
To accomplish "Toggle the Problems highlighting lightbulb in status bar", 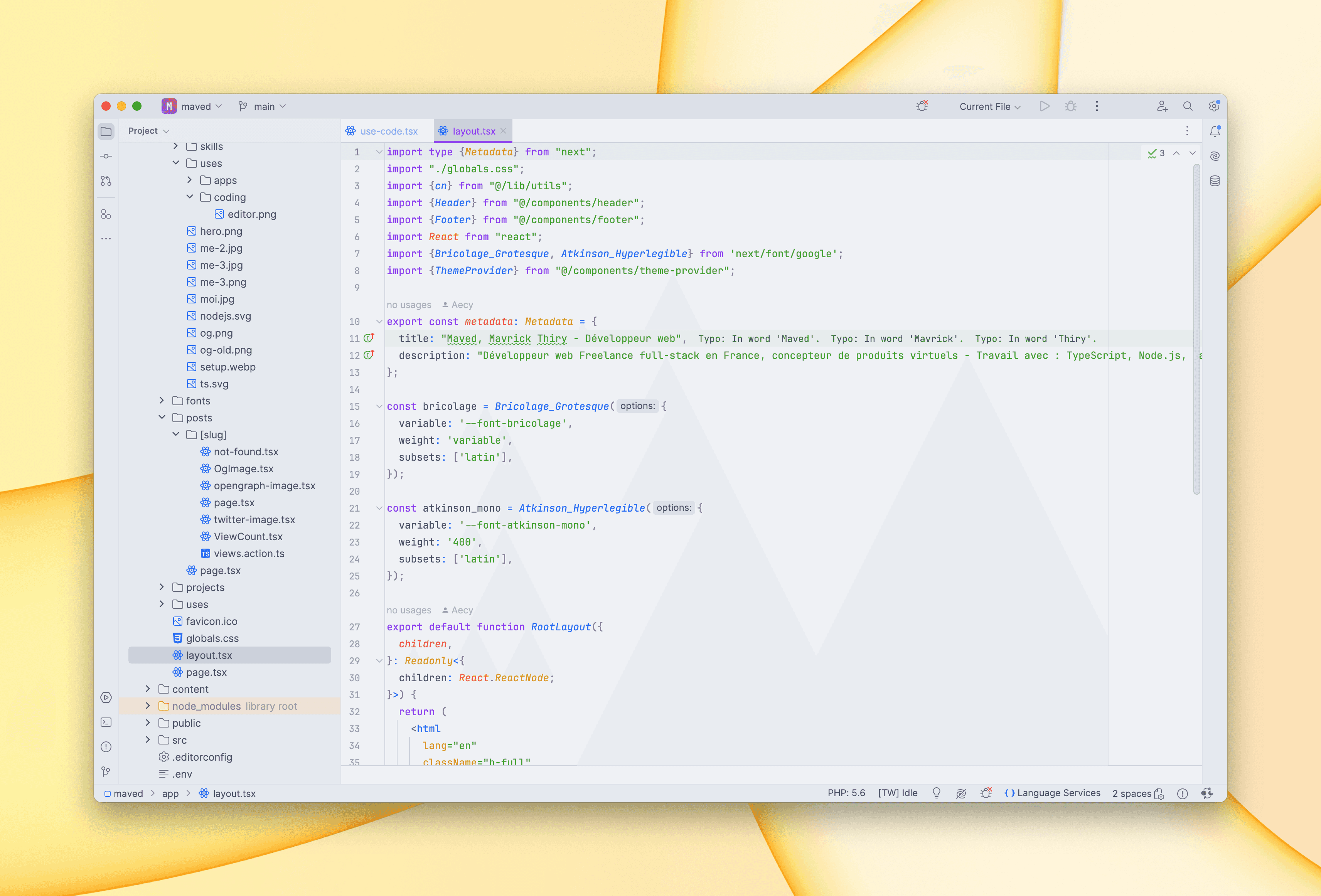I will (937, 793).
